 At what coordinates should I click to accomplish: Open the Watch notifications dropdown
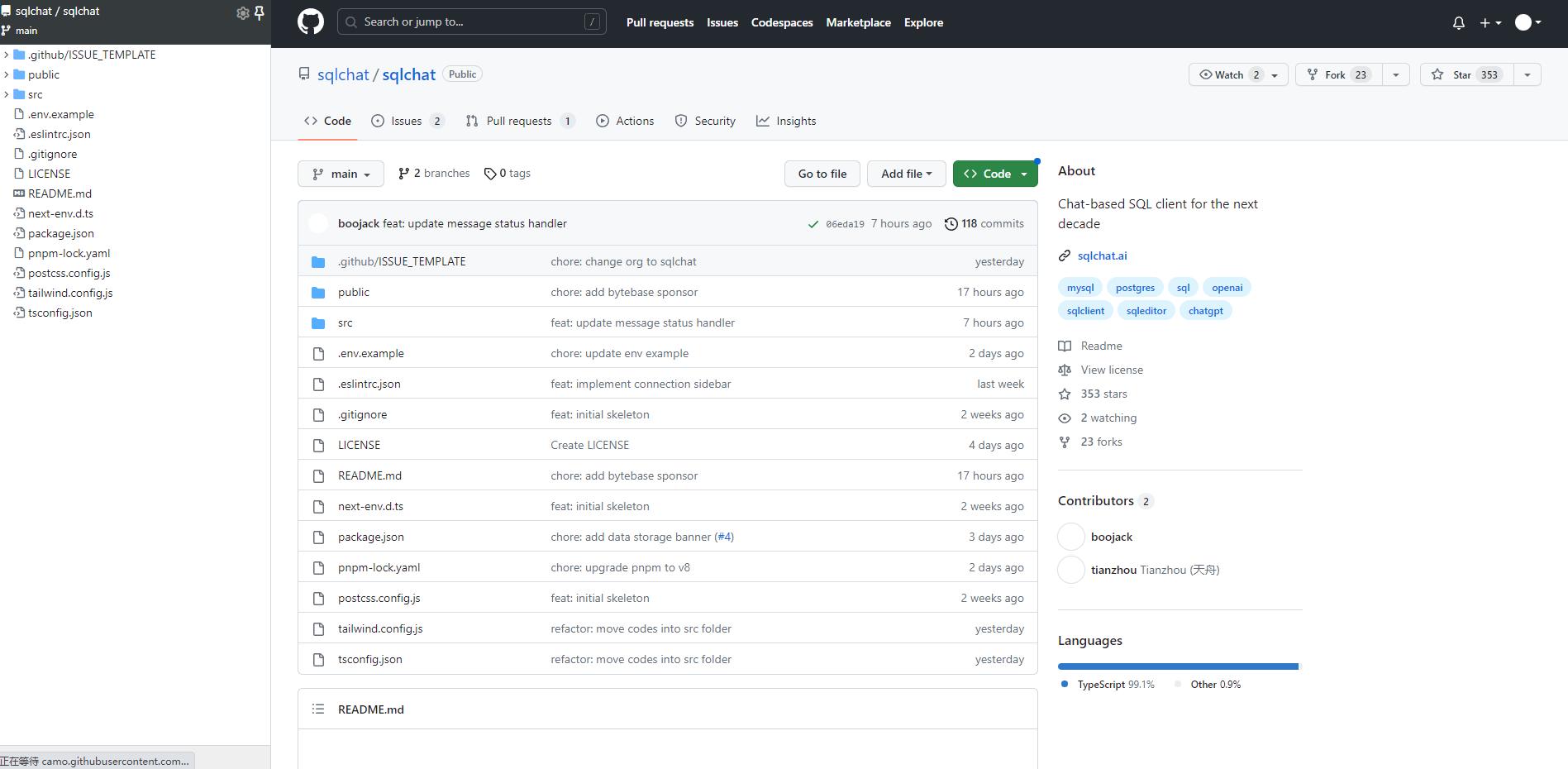pos(1238,74)
